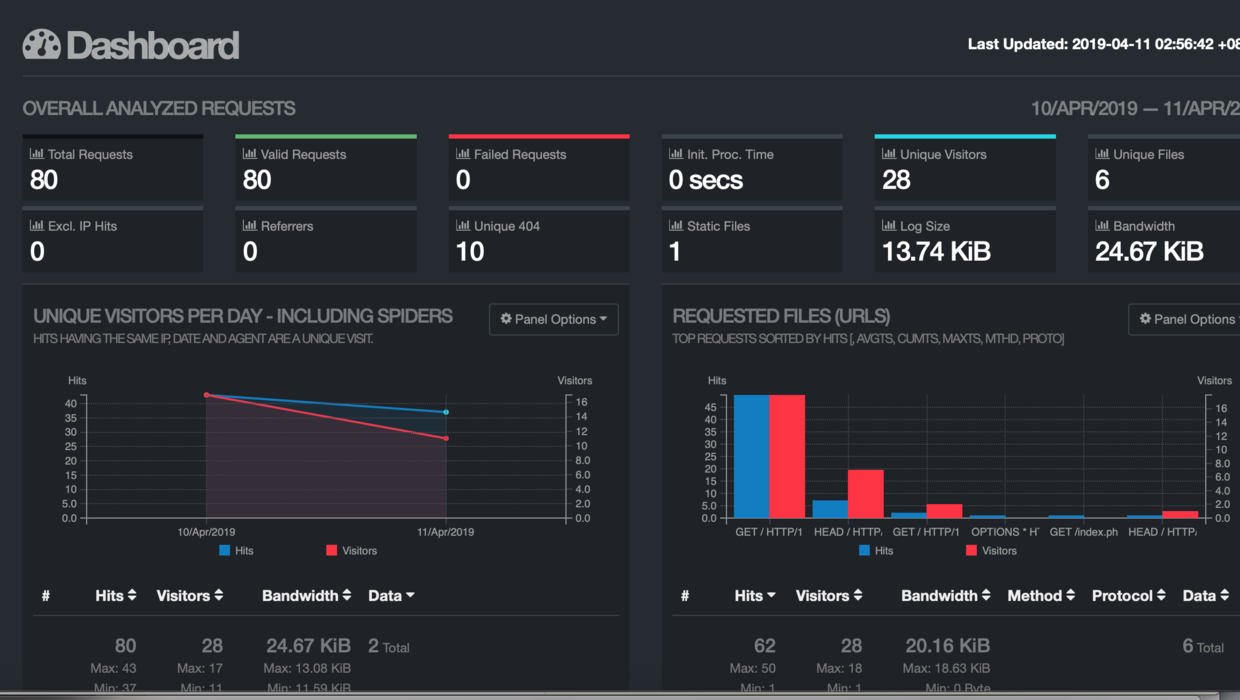Click the Failed Requests bar chart icon
The width and height of the screenshot is (1240, 700).
click(x=463, y=154)
